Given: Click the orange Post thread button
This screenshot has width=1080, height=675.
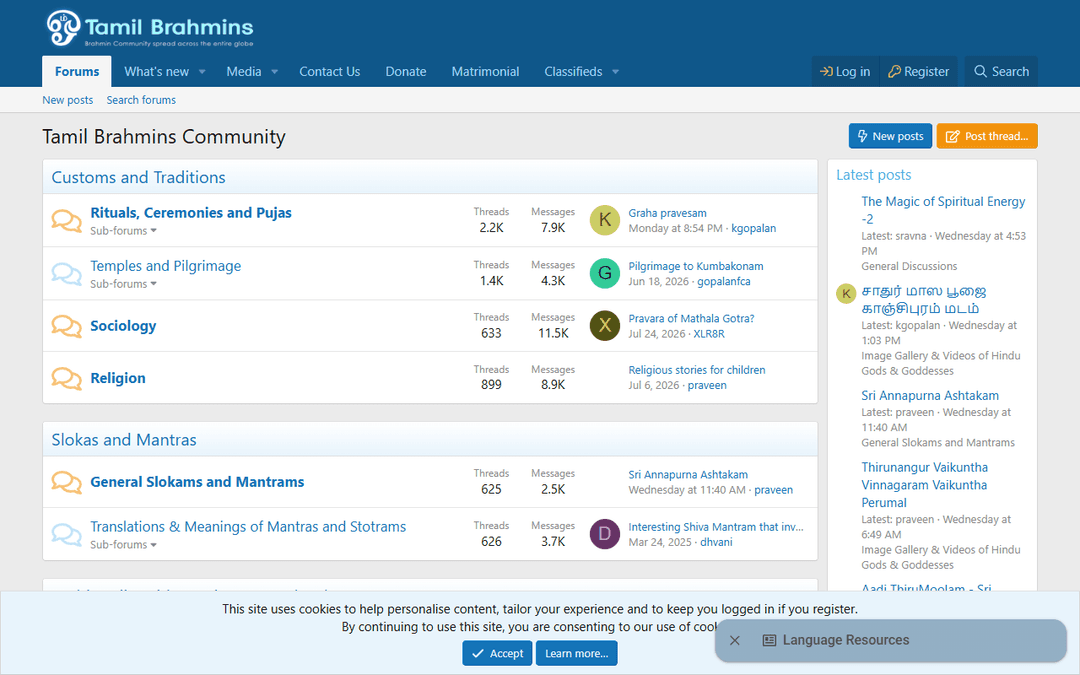Looking at the screenshot, I should (987, 136).
